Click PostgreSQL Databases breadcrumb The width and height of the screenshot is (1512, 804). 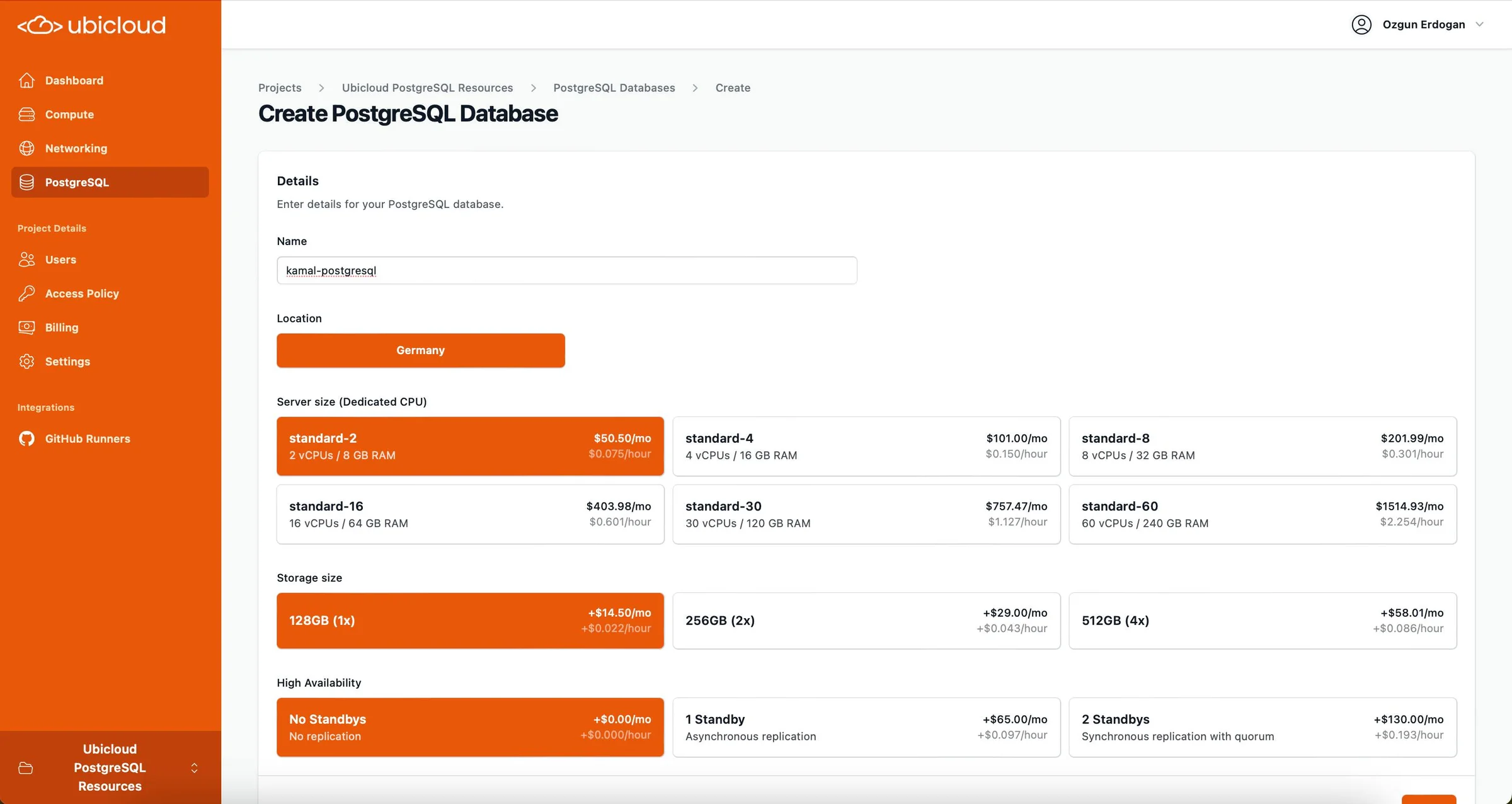coord(614,88)
